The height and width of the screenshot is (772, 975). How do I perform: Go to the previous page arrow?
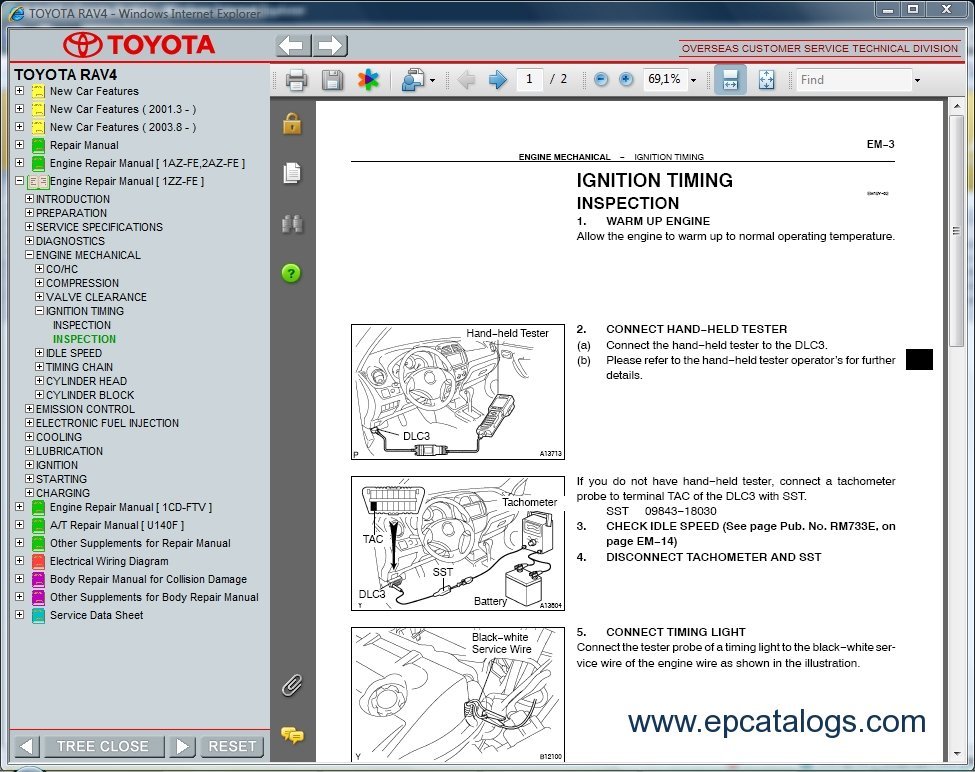click(x=466, y=80)
